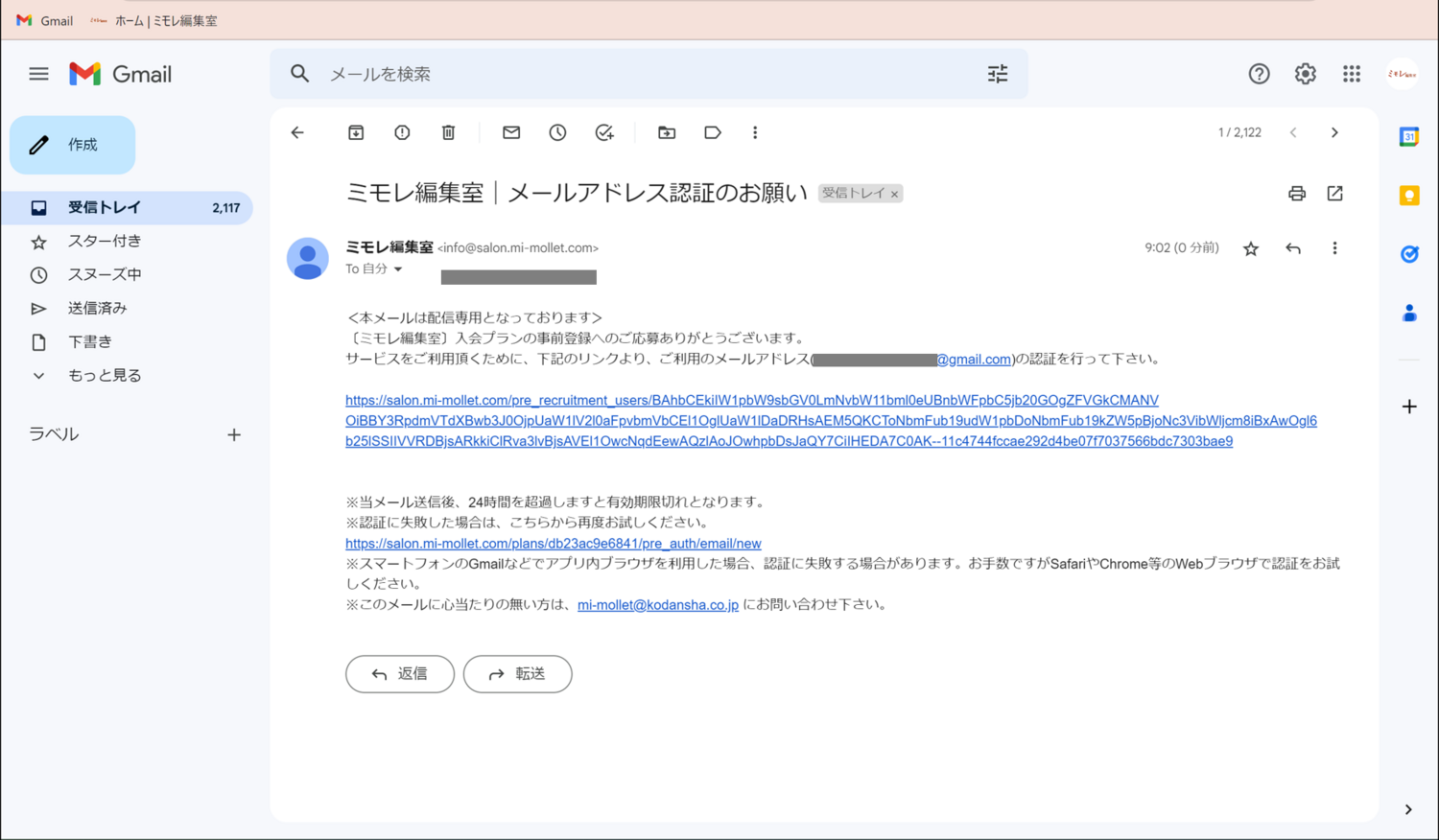The width and height of the screenshot is (1439, 840).
Task: Open the main menu hamburger icon
Action: tap(38, 74)
